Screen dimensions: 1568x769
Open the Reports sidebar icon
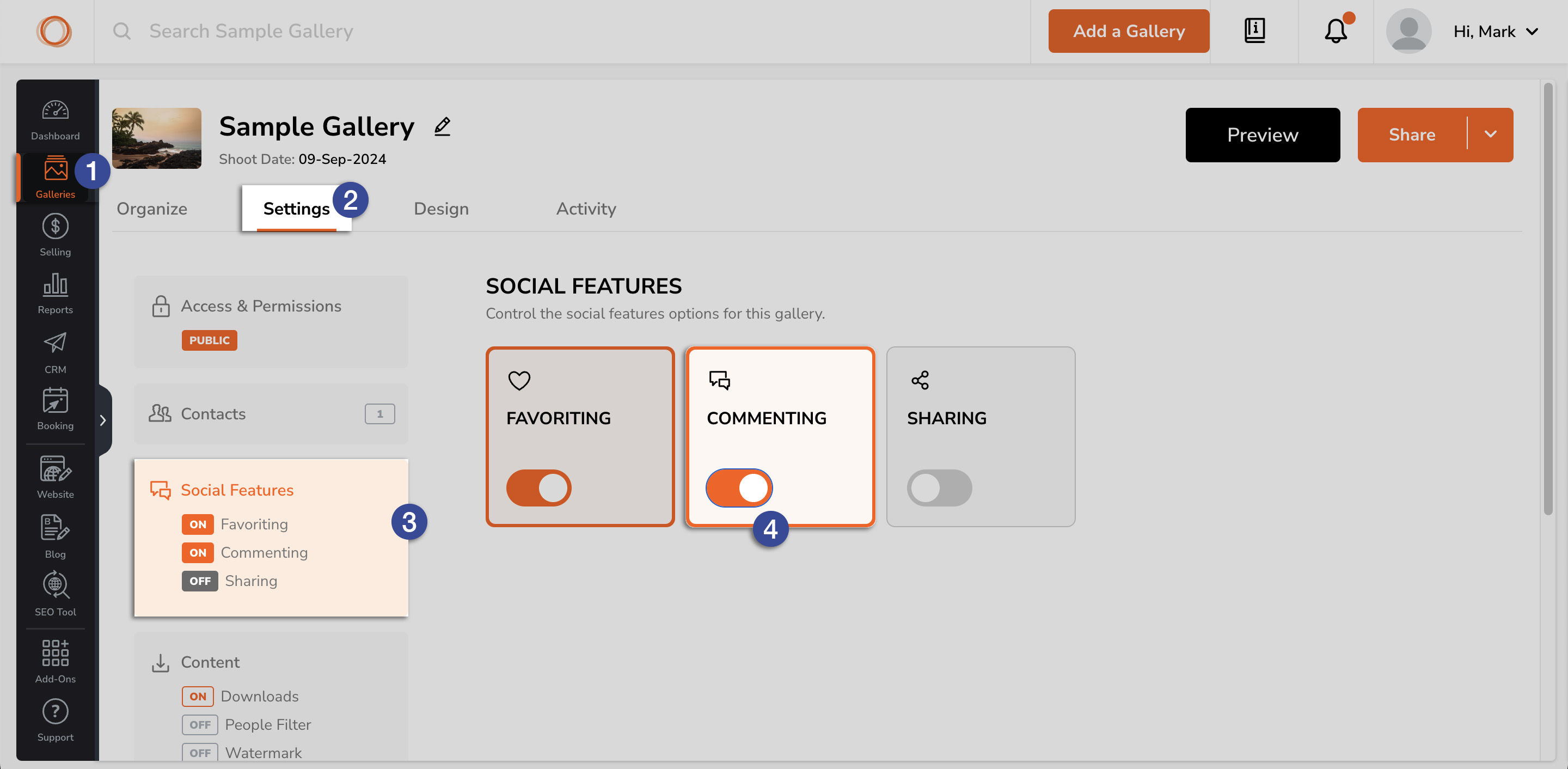point(56,293)
